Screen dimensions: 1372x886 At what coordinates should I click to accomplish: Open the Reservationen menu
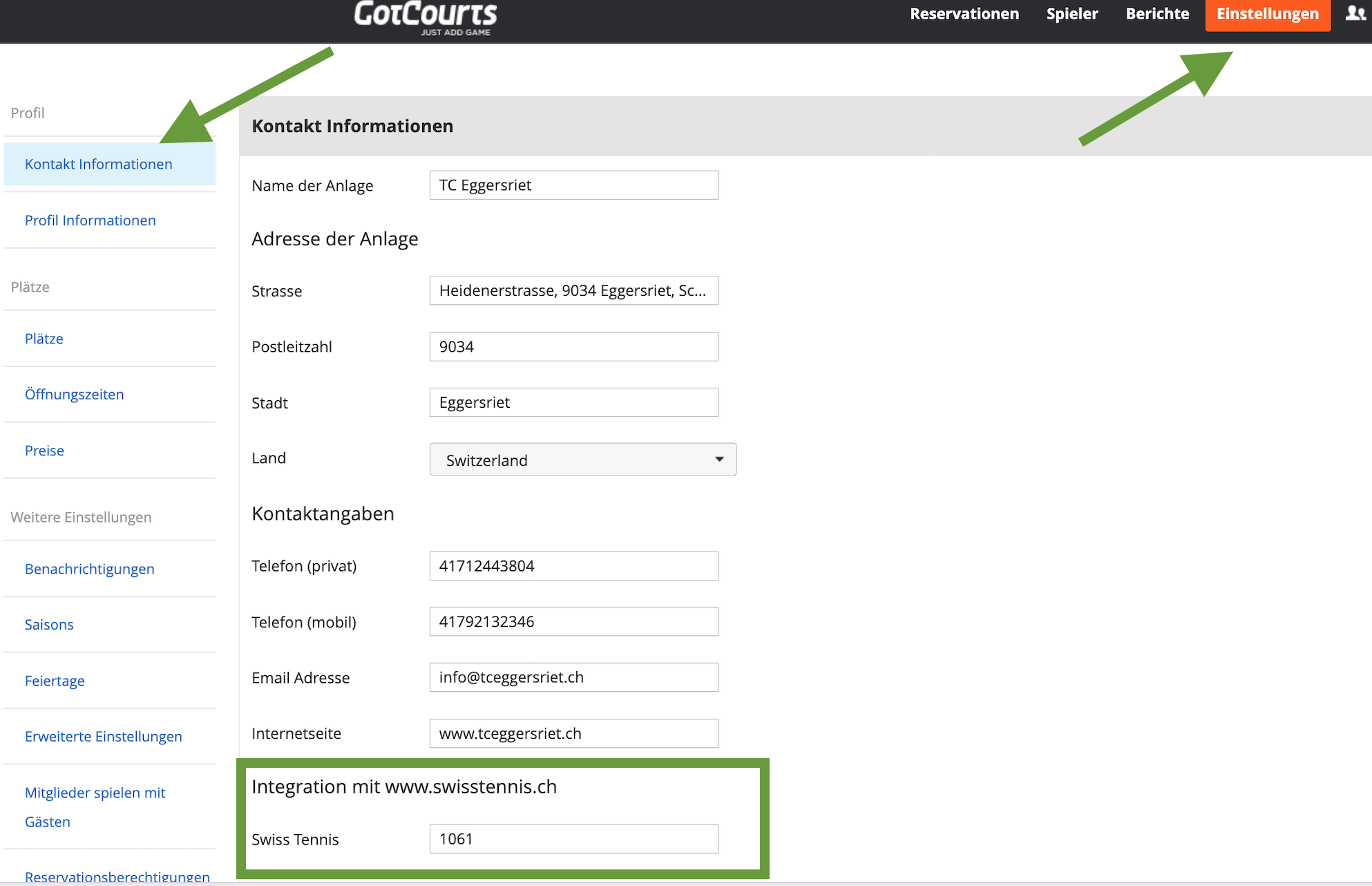[964, 14]
